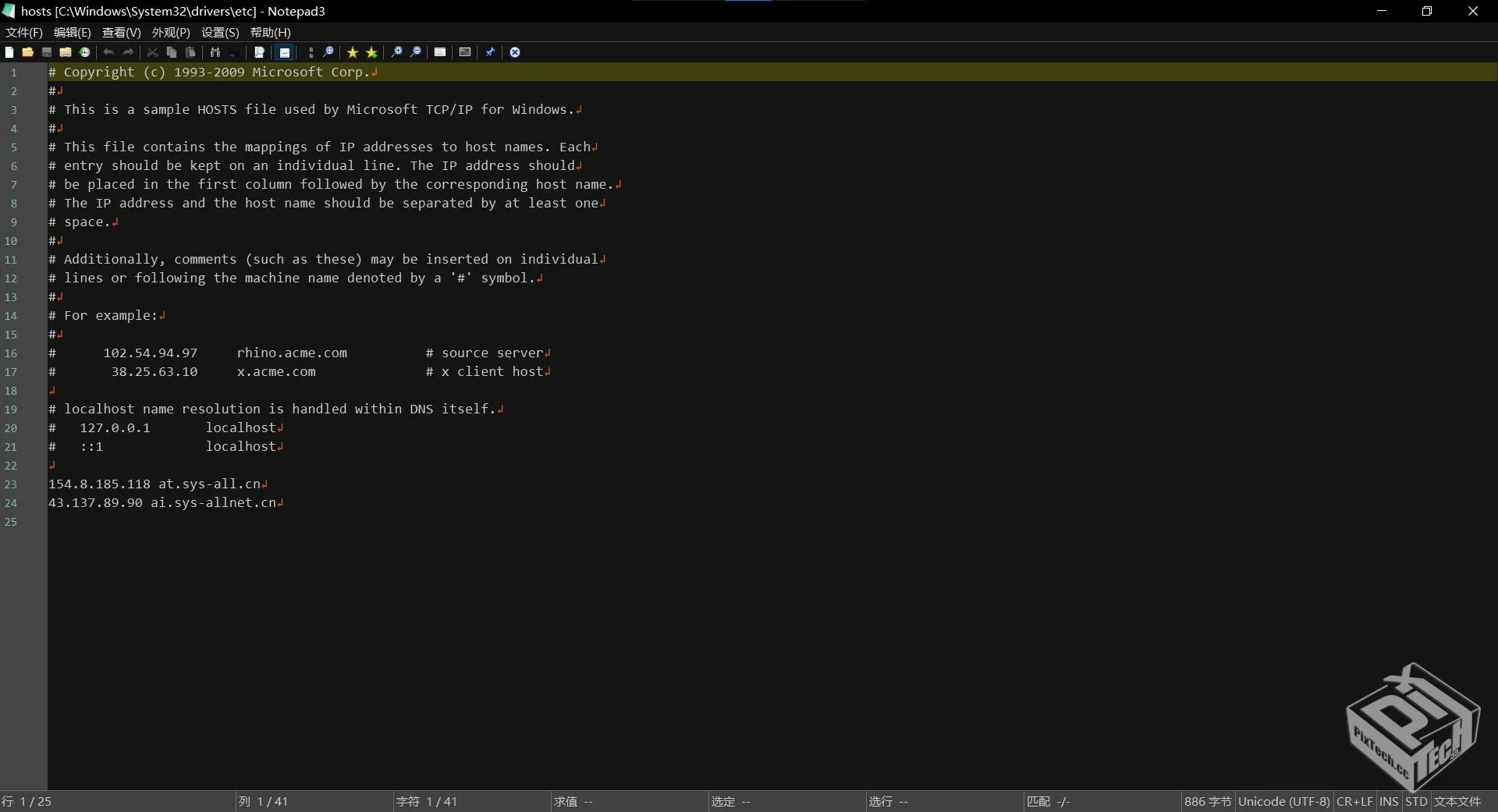
Task: Open Unicode (UTF-8) encoding selector
Action: coord(1283,801)
